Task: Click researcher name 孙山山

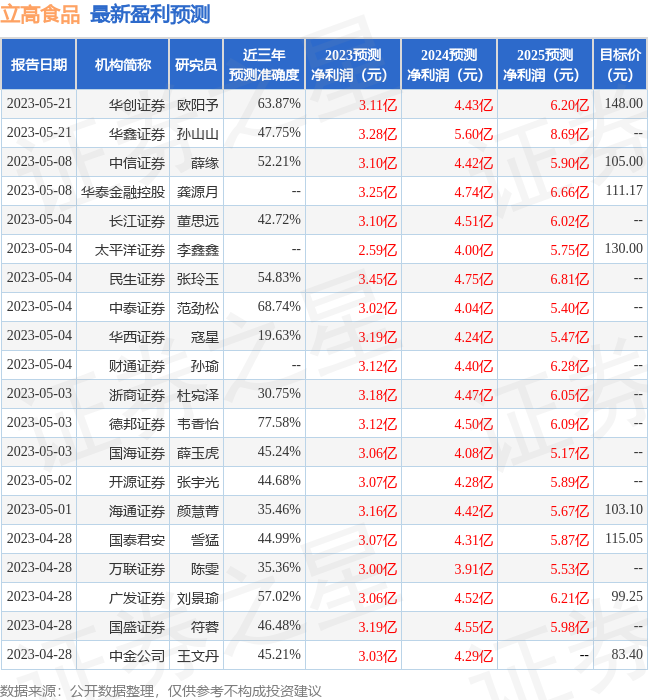Action: 198,134
